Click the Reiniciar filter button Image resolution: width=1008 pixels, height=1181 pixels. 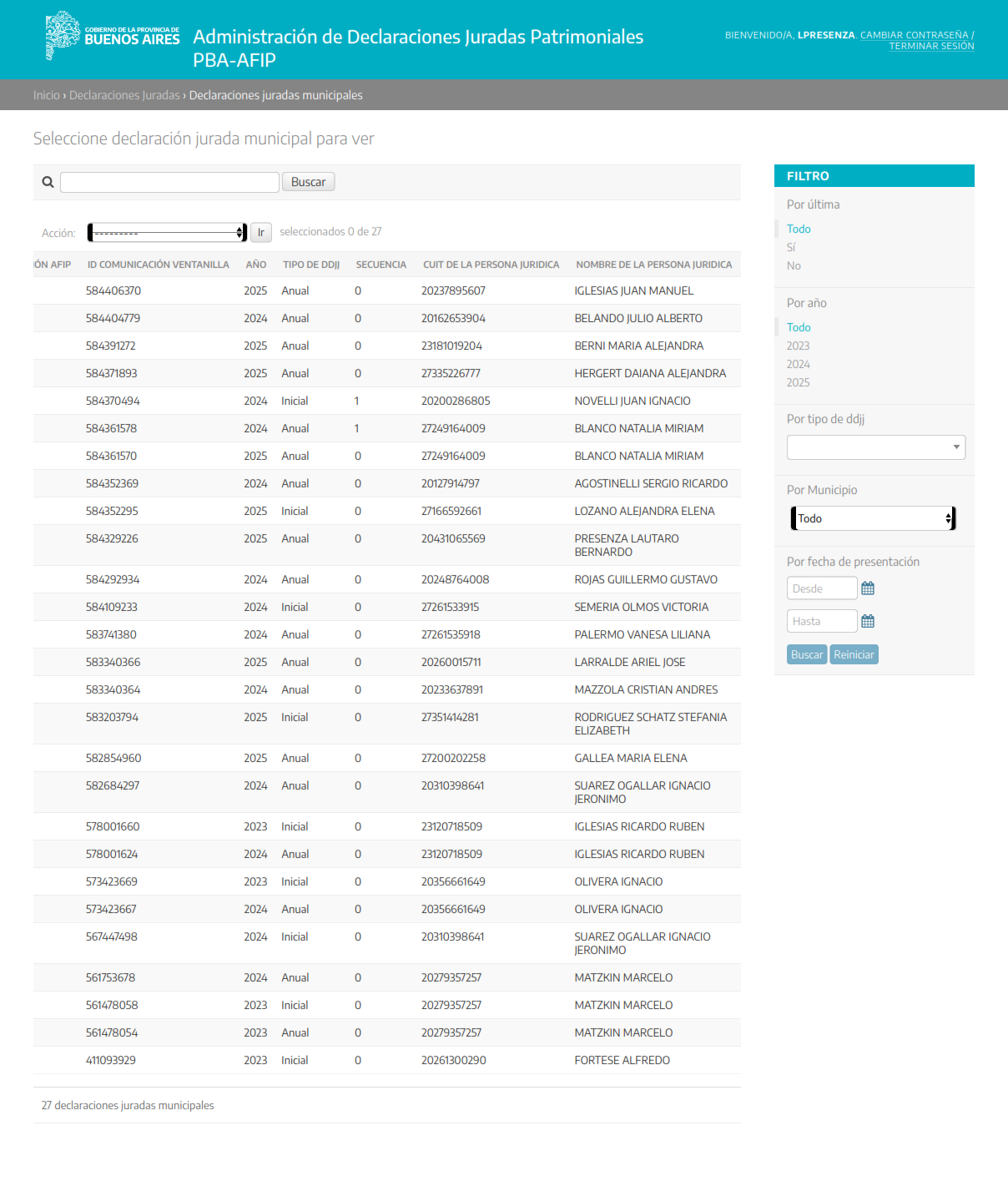(x=854, y=654)
